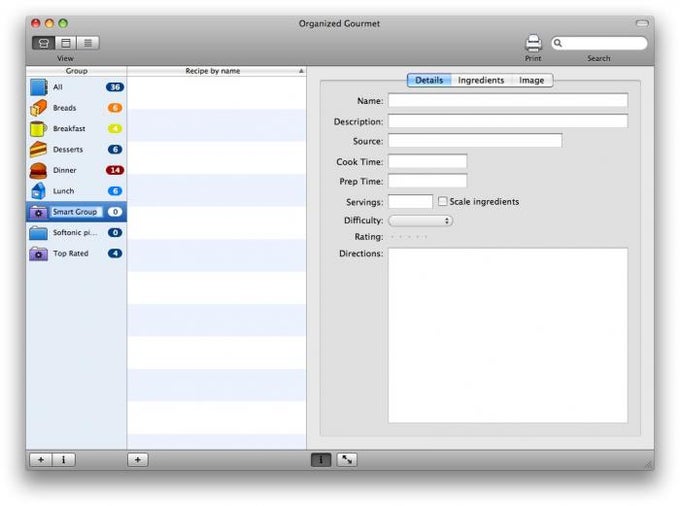
Task: Click the 'Smart Group' name label
Action: pyautogui.click(x=75, y=212)
